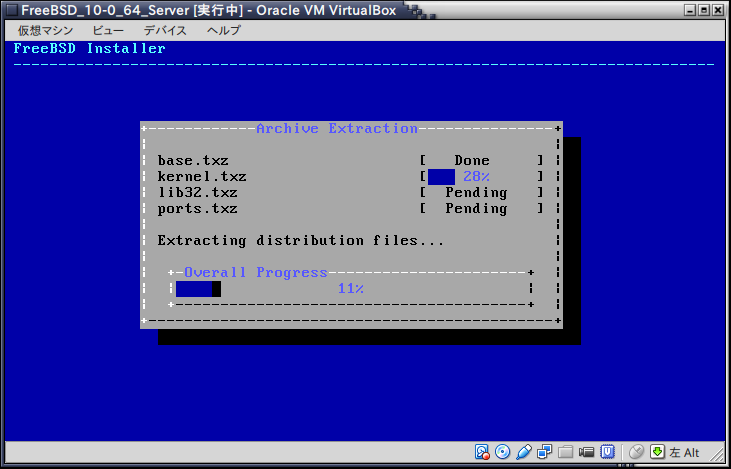Click the shared folders status icon
This screenshot has height=469, width=731.
pyautogui.click(x=566, y=451)
